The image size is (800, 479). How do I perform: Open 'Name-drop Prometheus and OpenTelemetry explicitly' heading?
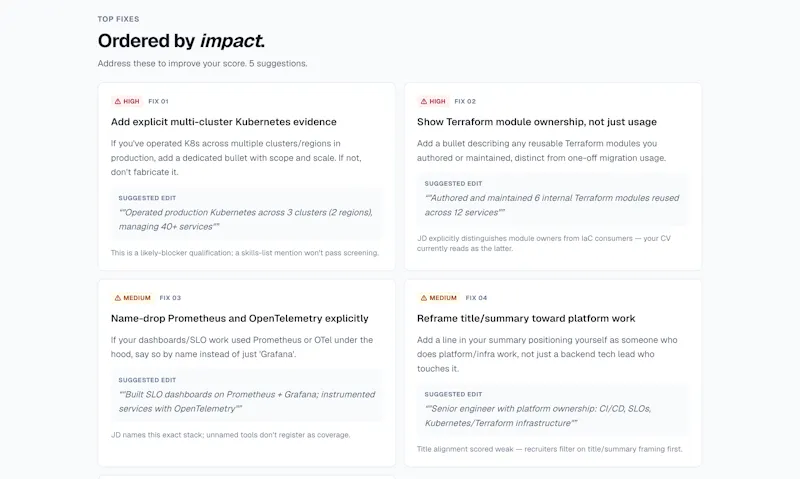pyautogui.click(x=239, y=318)
